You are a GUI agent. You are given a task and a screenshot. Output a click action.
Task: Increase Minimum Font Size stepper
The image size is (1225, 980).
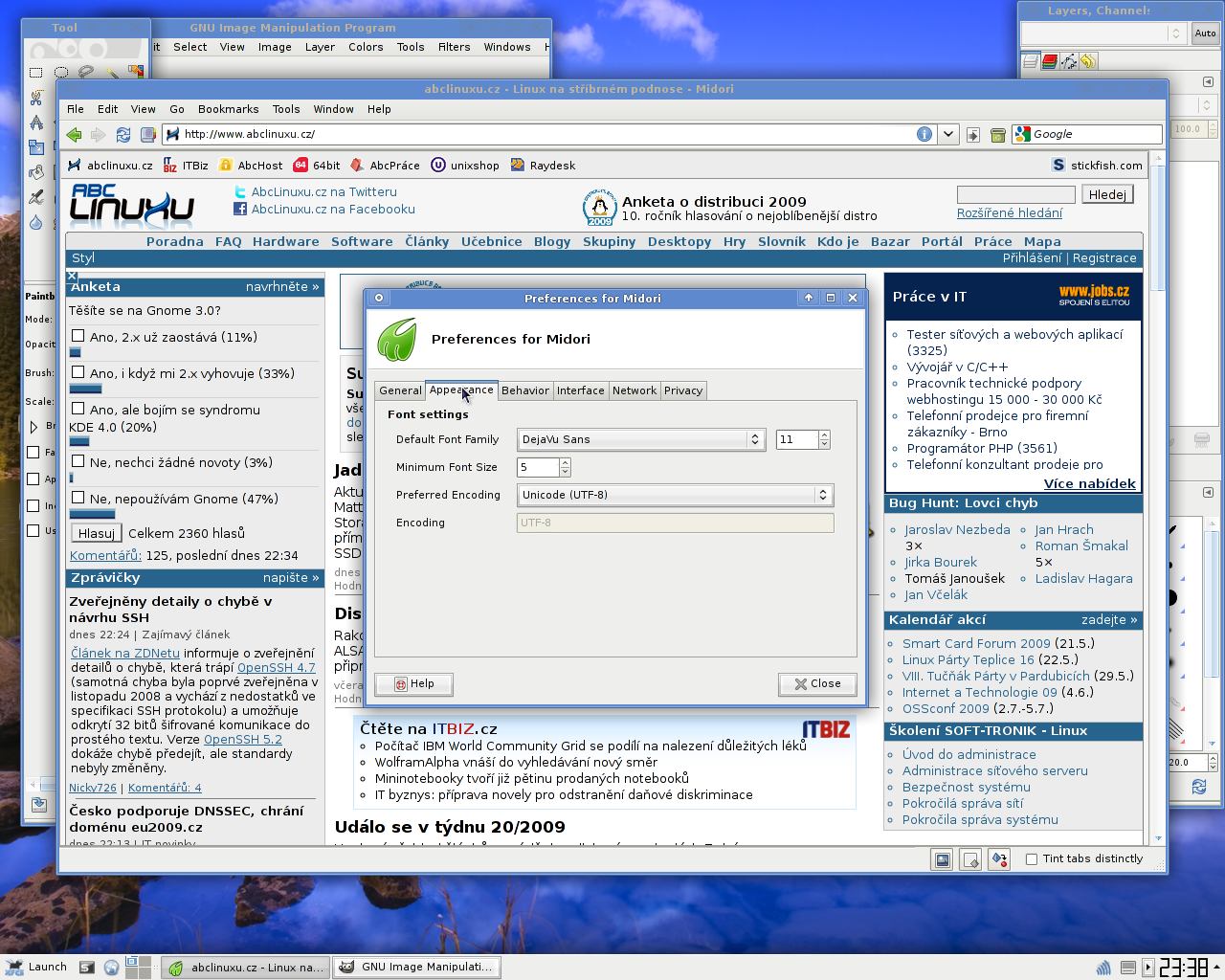[x=565, y=462]
